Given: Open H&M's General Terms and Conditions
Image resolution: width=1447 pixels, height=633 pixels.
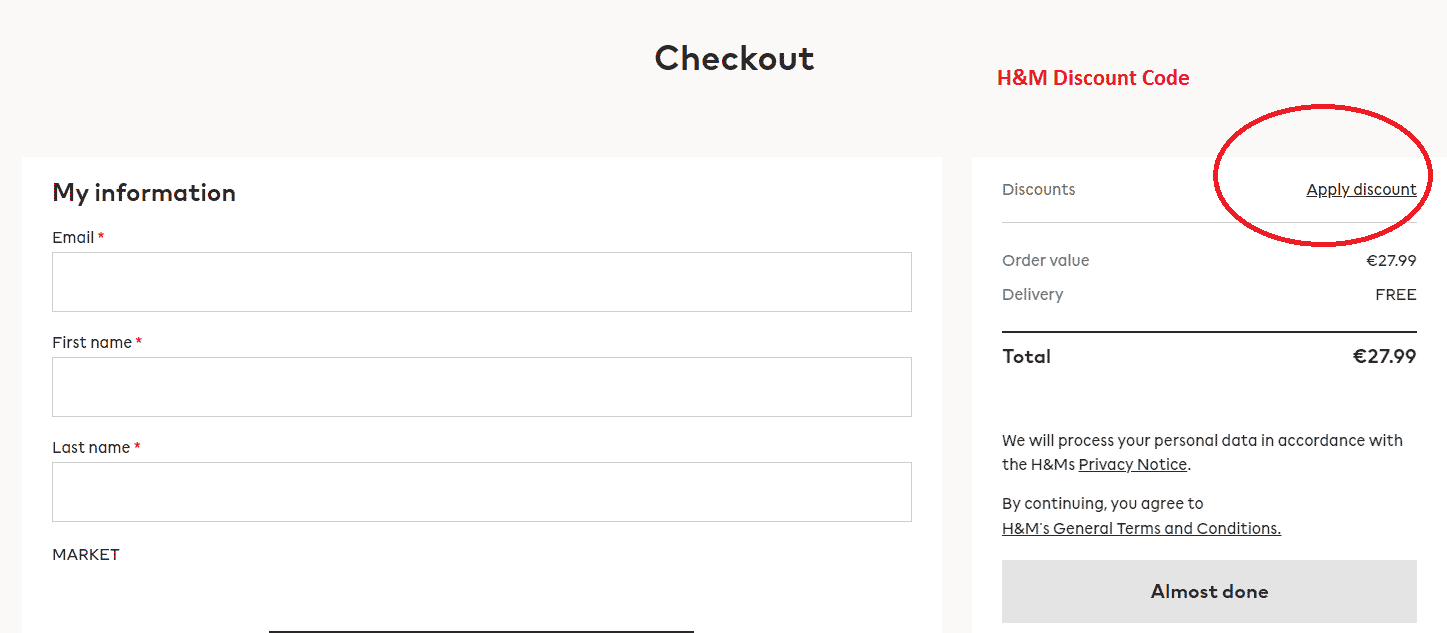Looking at the screenshot, I should pos(1141,528).
